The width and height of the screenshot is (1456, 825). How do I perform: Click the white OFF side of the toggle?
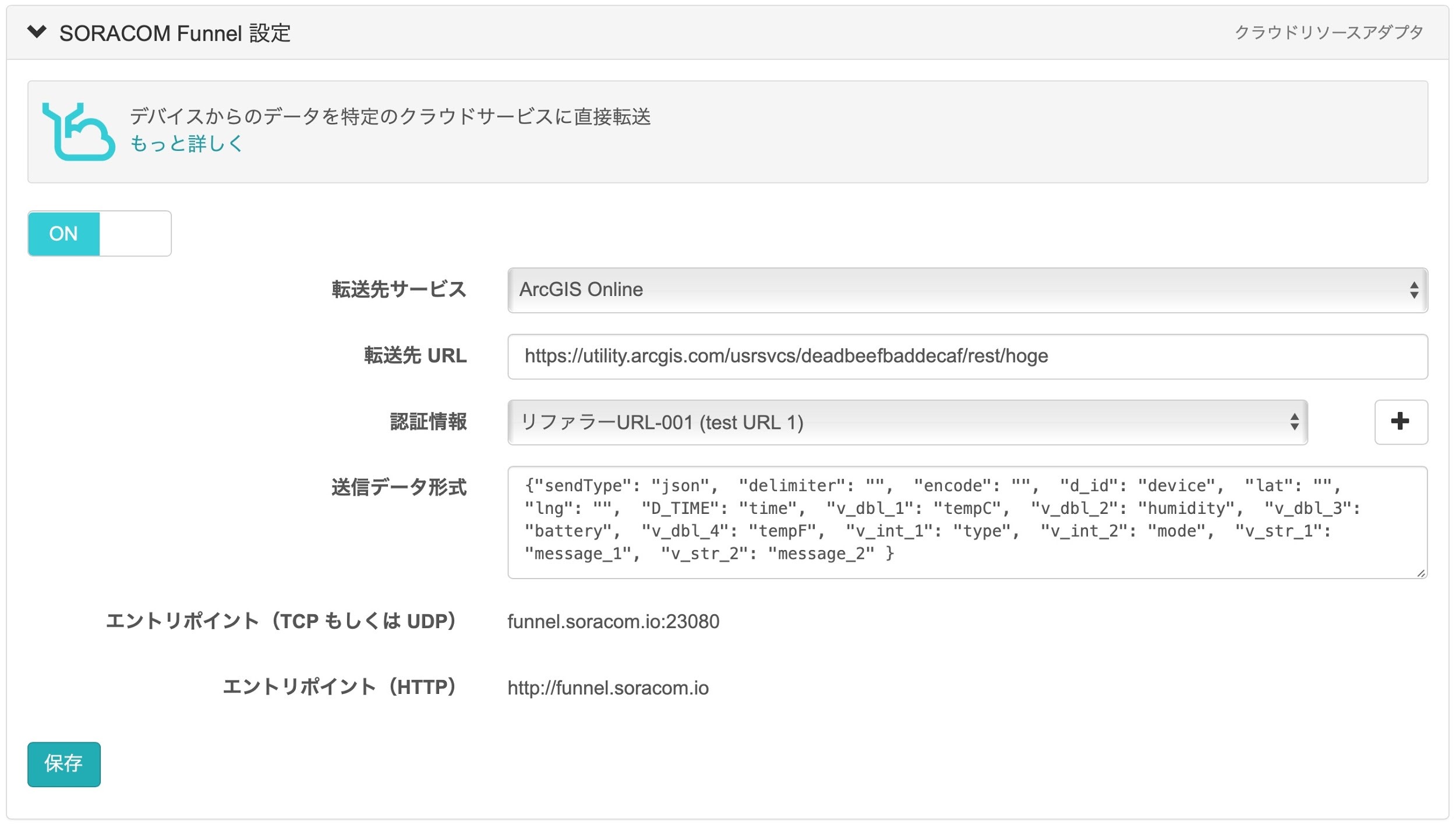(x=135, y=234)
